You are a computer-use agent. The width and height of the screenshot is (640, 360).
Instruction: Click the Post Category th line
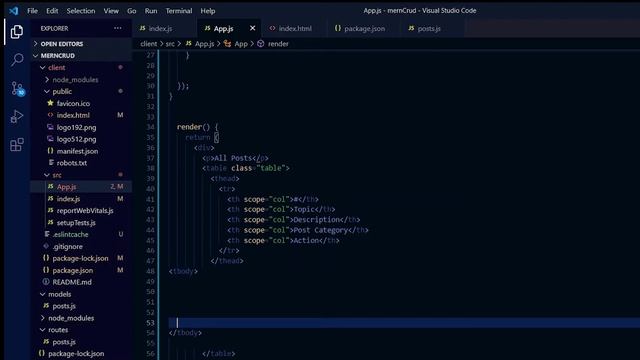(298, 230)
